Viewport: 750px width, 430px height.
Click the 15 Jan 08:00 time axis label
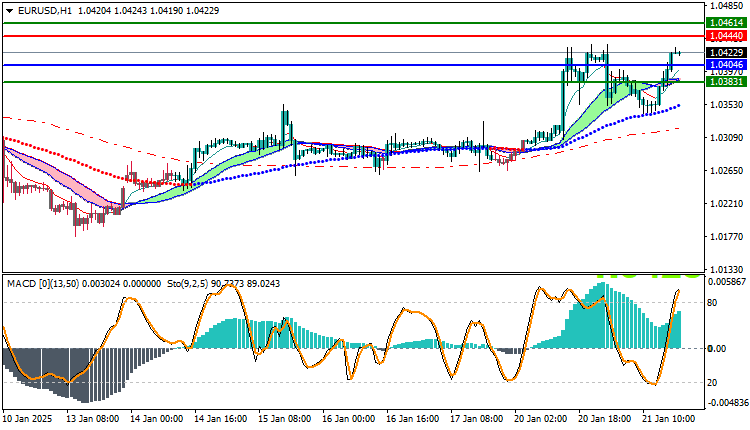click(x=285, y=419)
